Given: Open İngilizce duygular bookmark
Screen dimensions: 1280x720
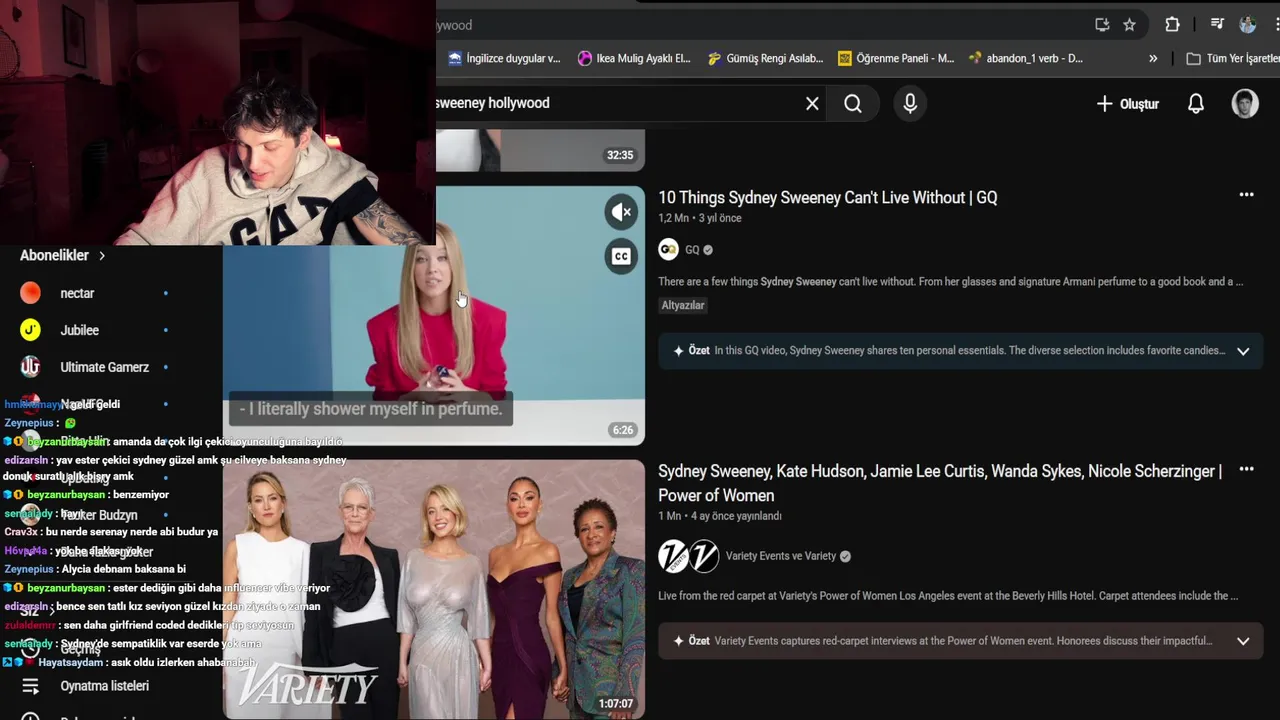Looking at the screenshot, I should (x=504, y=58).
